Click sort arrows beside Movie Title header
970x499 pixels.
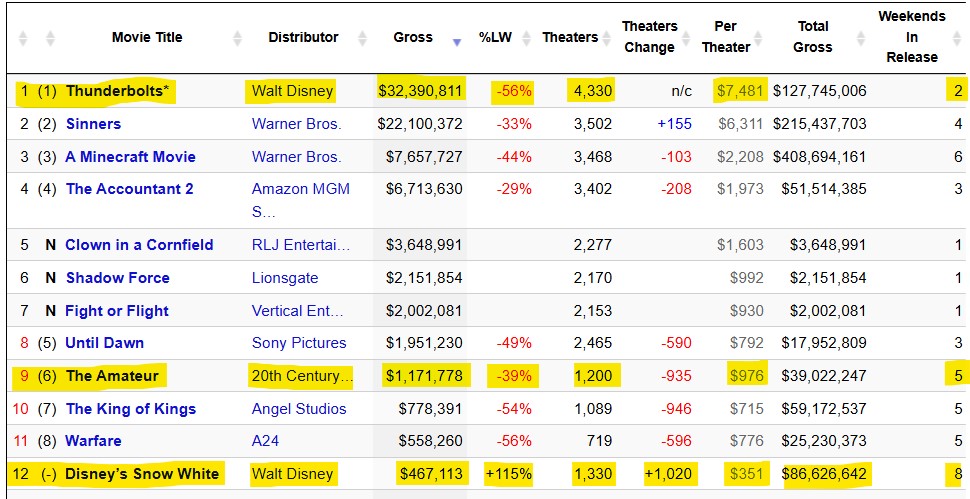[238, 38]
